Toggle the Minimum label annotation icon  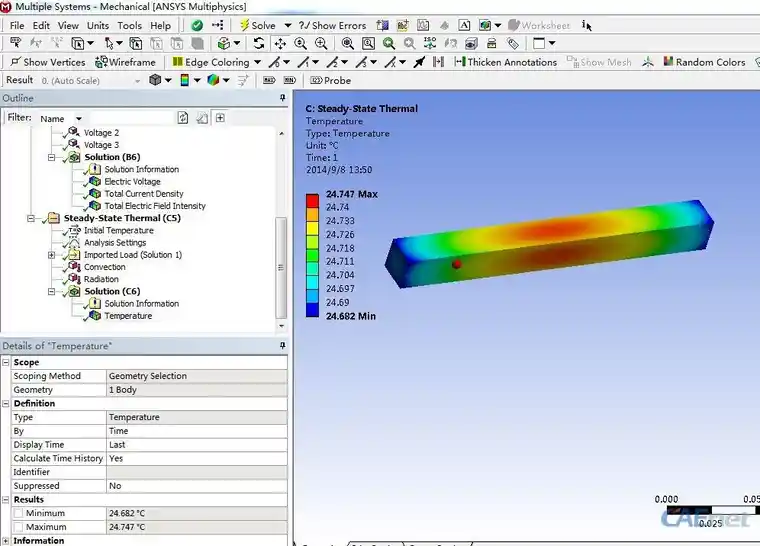coord(289,80)
